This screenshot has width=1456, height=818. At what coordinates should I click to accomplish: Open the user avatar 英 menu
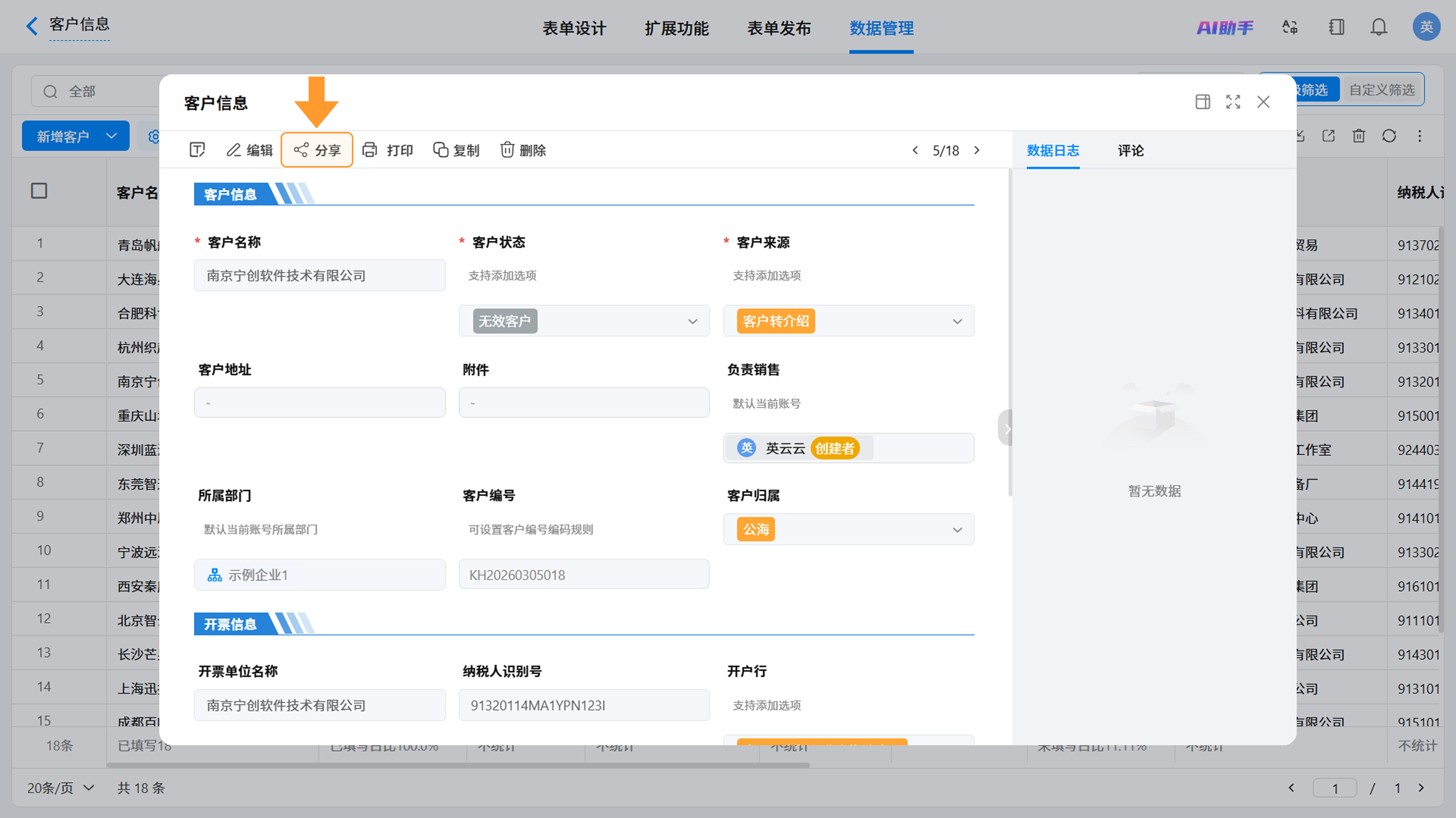pos(1426,27)
